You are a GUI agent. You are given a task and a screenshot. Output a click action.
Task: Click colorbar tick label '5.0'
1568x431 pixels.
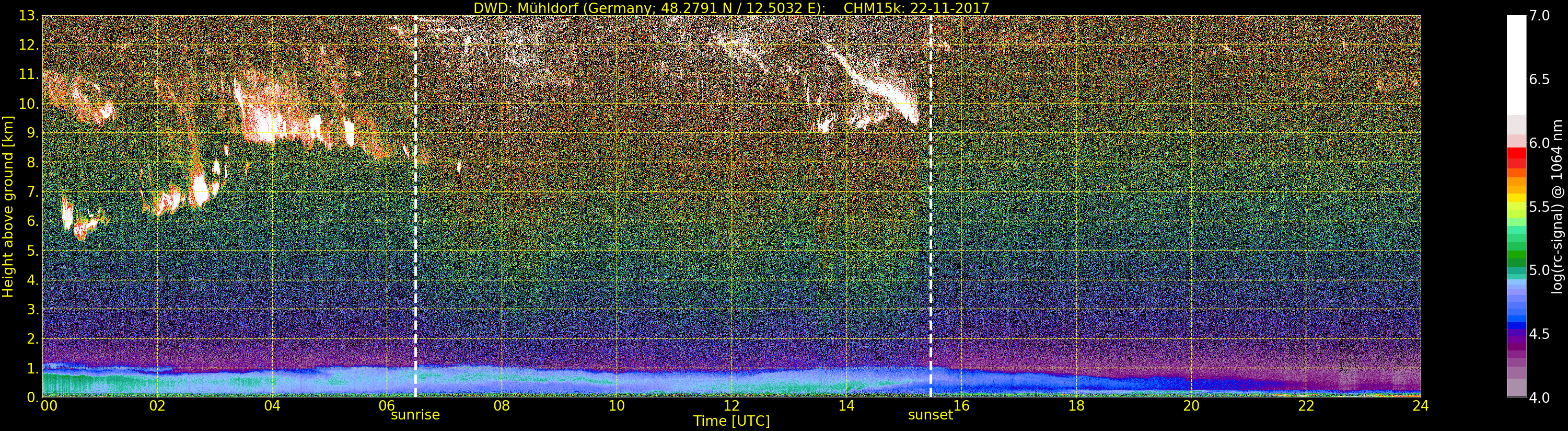(x=1539, y=270)
